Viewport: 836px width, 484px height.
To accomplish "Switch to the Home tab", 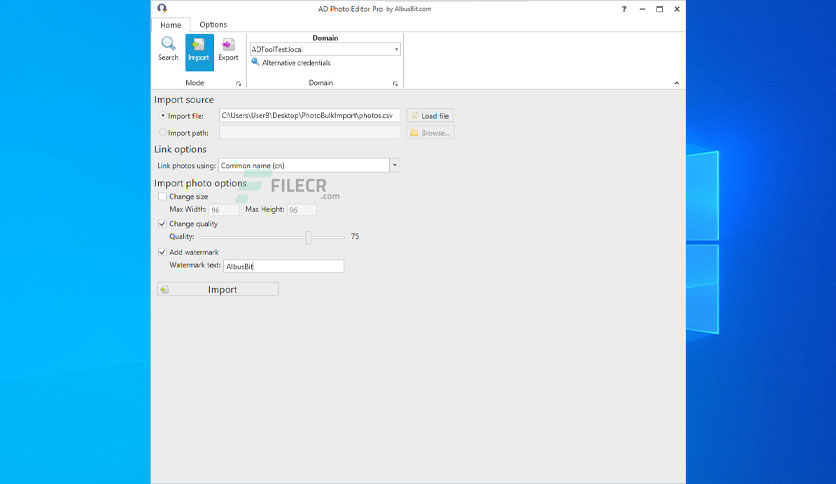I will click(171, 25).
